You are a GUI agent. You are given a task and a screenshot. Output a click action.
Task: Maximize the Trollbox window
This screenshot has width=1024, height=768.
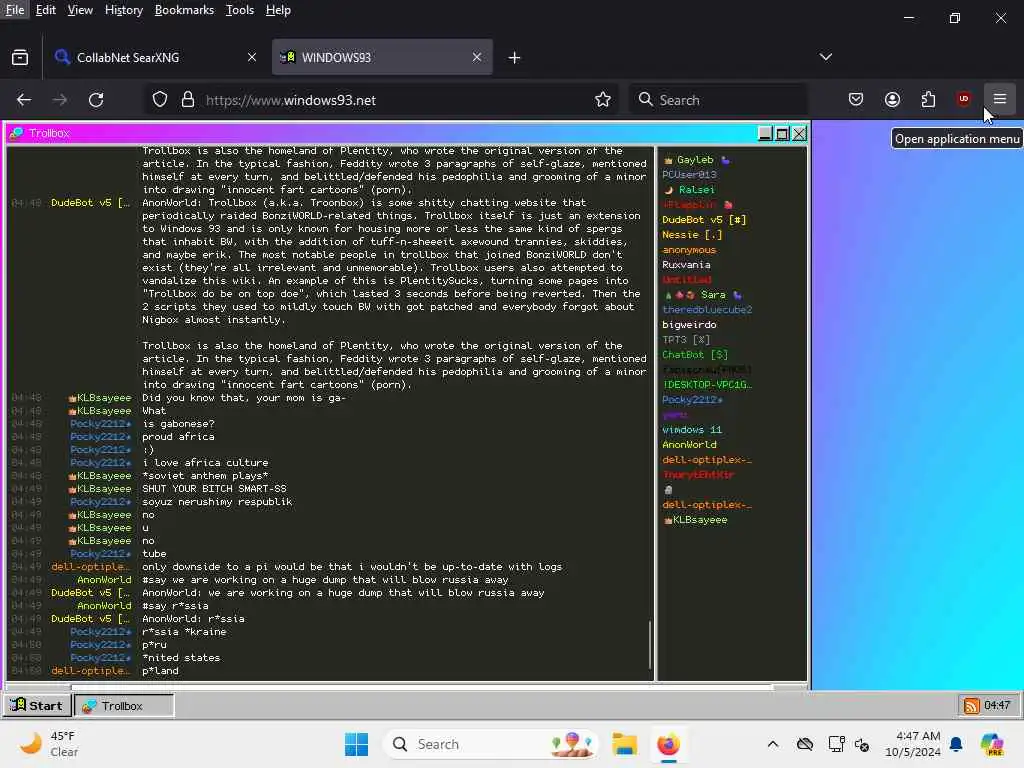pyautogui.click(x=782, y=133)
